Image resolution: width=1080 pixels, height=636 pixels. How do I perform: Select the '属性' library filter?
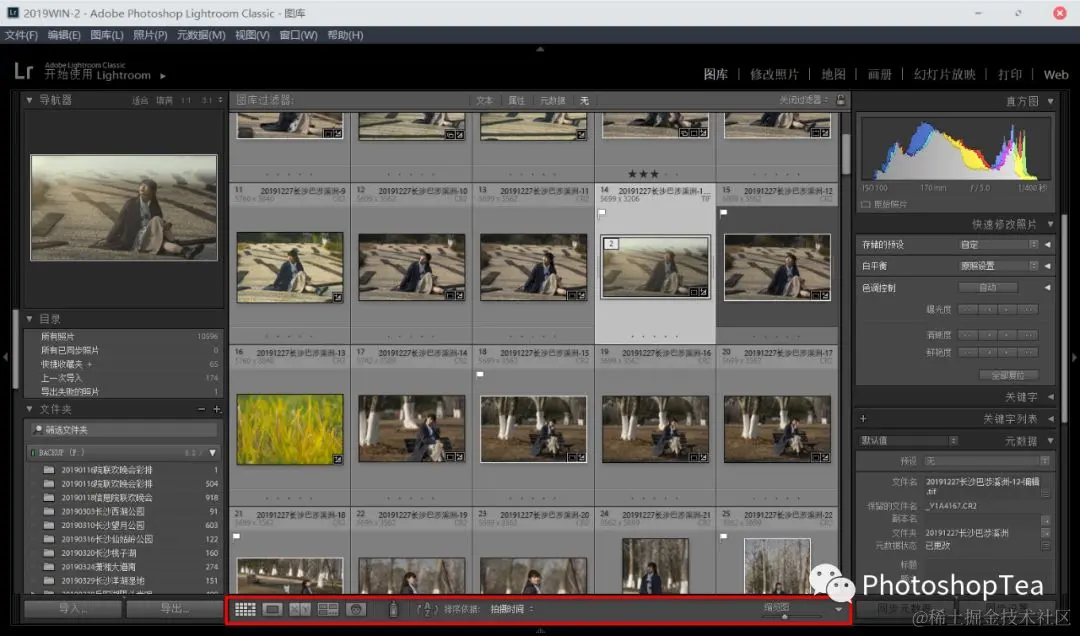tap(516, 101)
